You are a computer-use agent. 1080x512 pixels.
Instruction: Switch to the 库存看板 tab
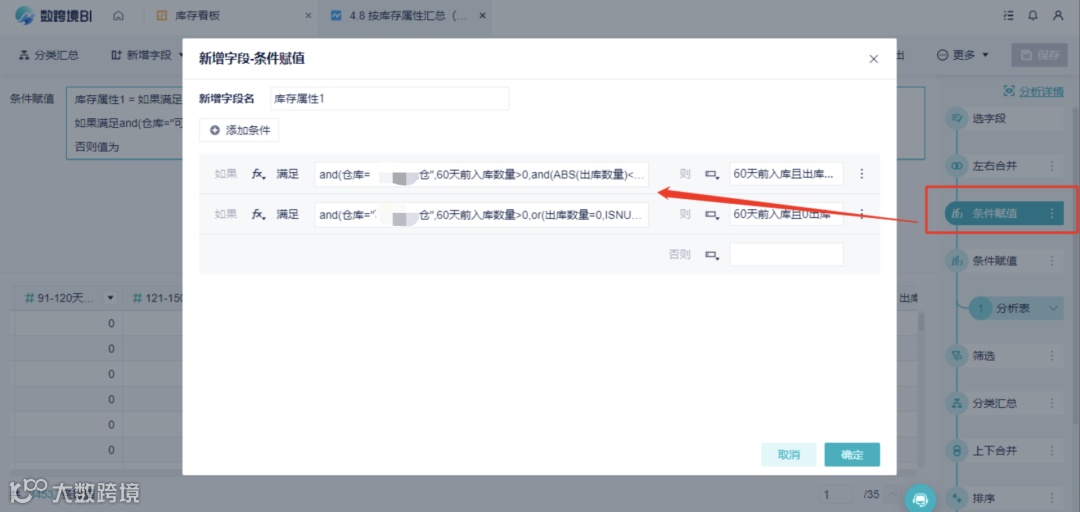click(196, 16)
